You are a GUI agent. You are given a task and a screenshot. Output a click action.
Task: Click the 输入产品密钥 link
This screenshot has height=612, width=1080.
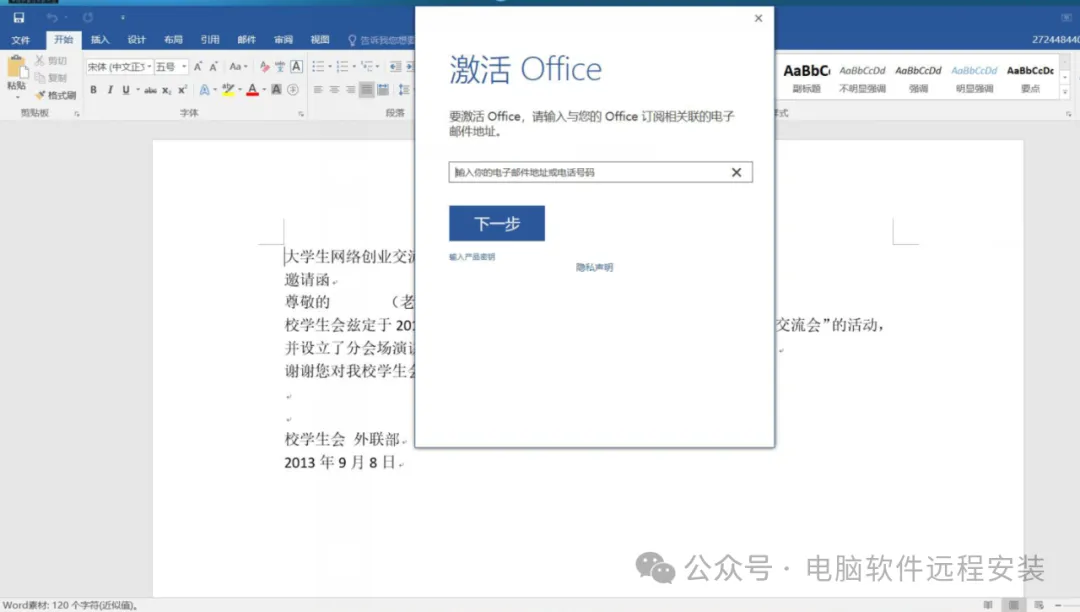(472, 257)
